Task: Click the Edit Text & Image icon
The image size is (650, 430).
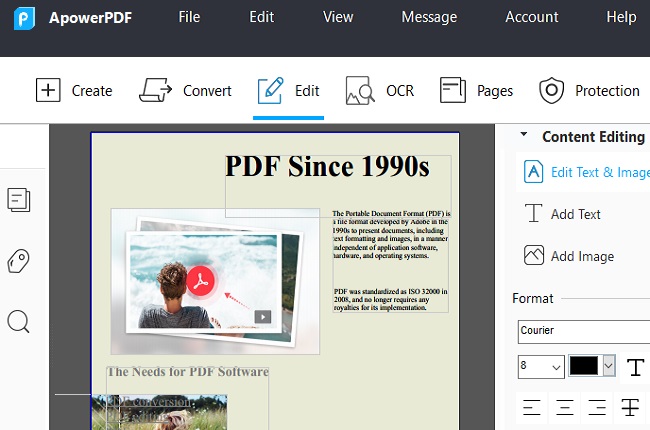Action: click(x=534, y=172)
